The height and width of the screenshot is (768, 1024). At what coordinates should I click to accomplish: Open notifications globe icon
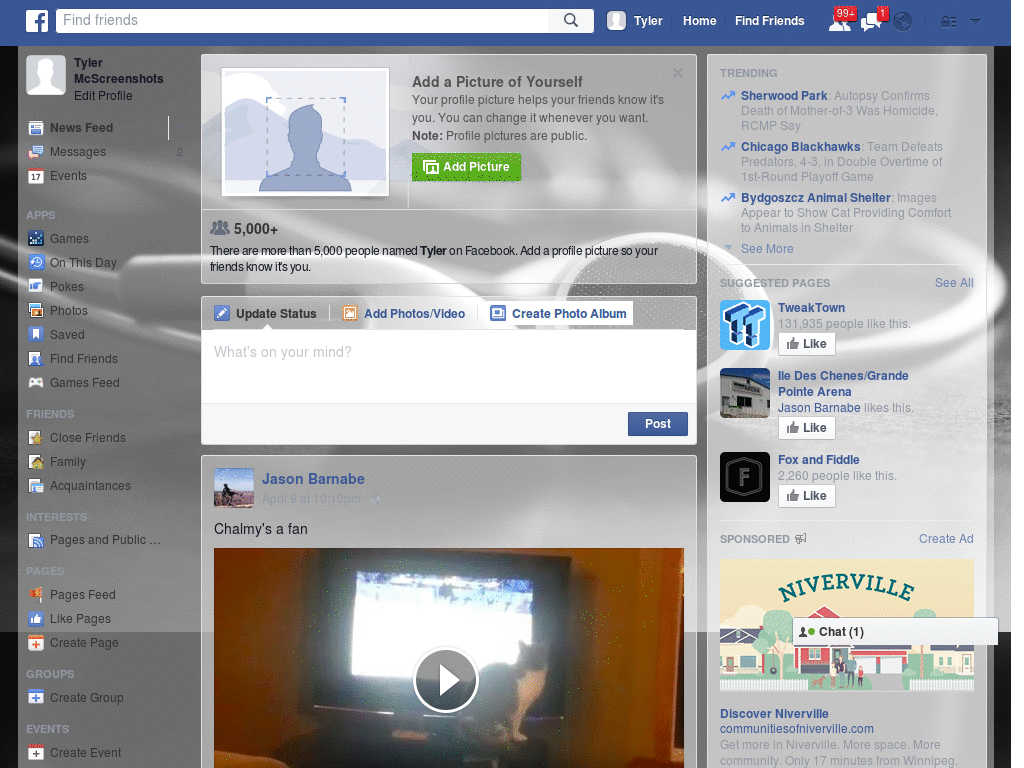click(903, 22)
